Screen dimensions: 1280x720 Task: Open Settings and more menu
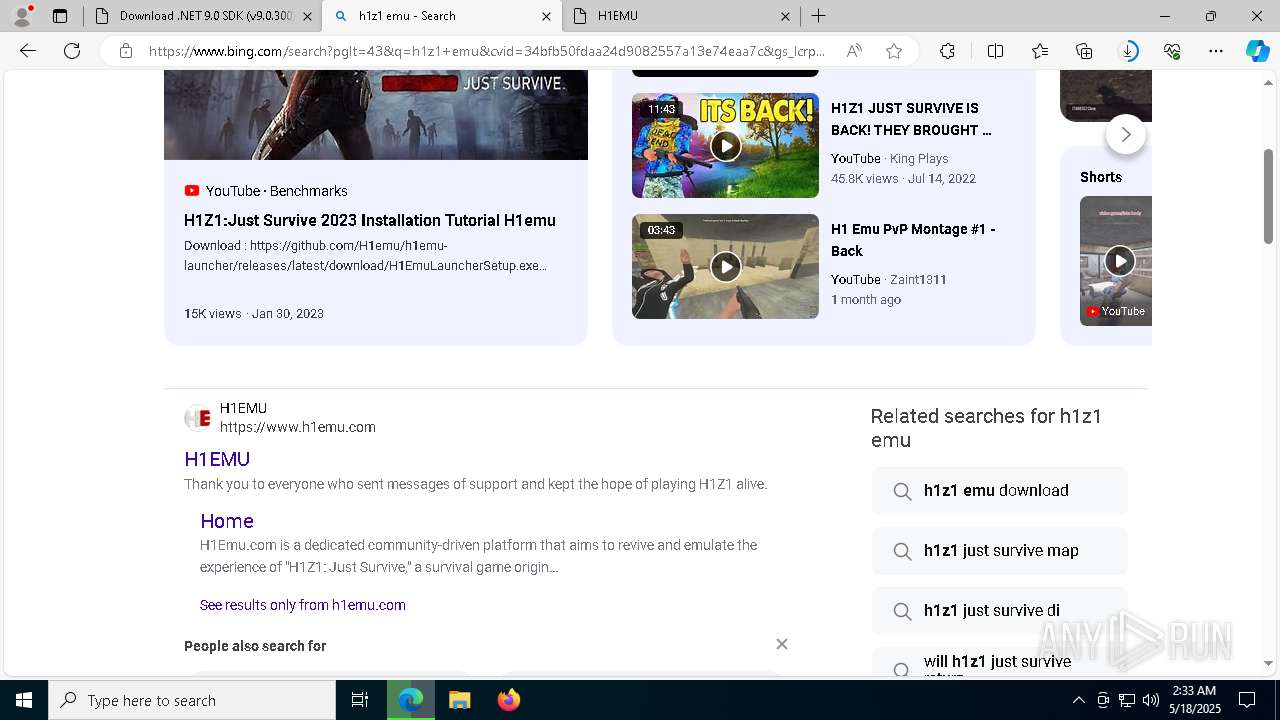click(x=1216, y=51)
